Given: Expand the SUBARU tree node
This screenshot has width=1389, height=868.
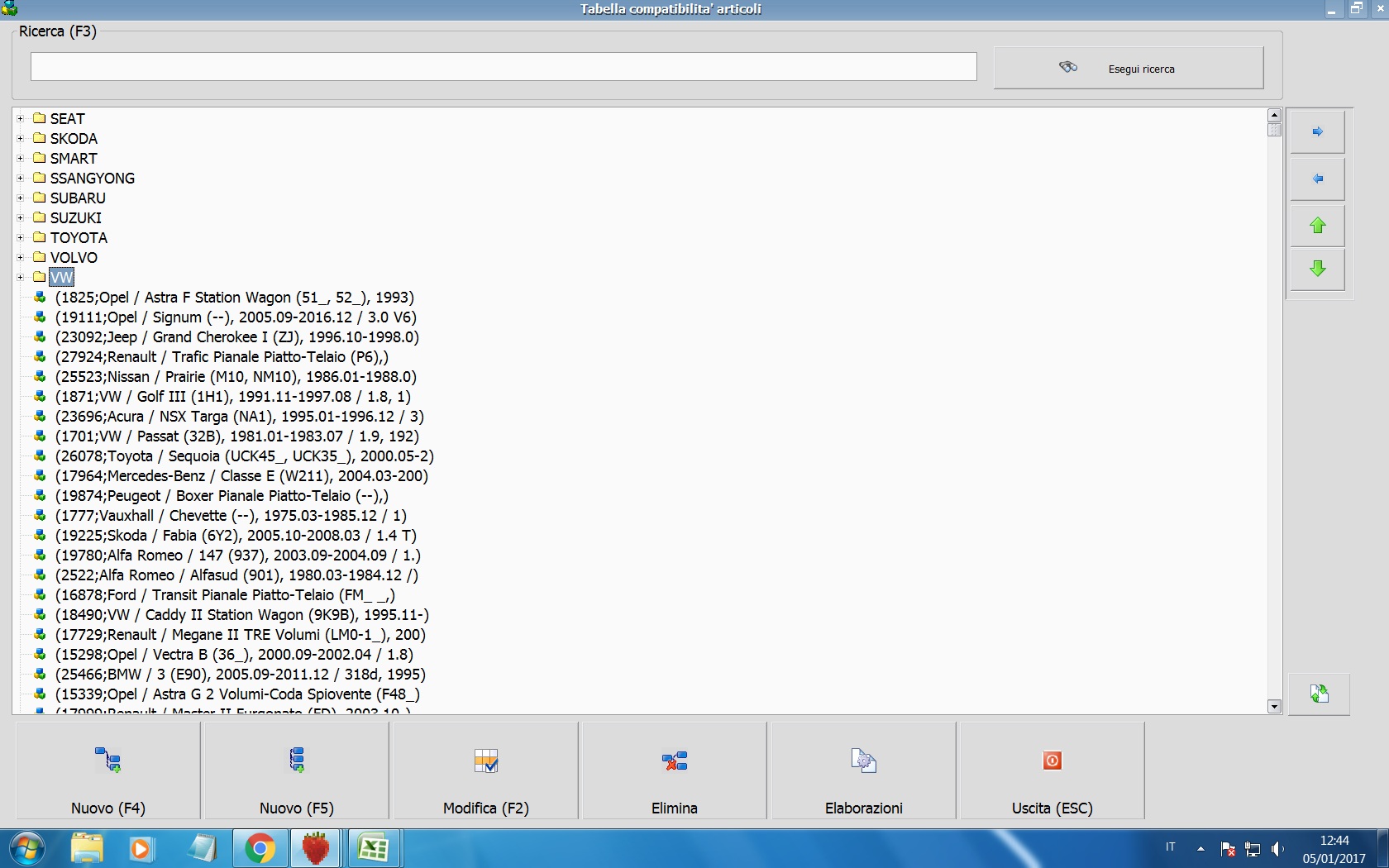Looking at the screenshot, I should tap(21, 198).
